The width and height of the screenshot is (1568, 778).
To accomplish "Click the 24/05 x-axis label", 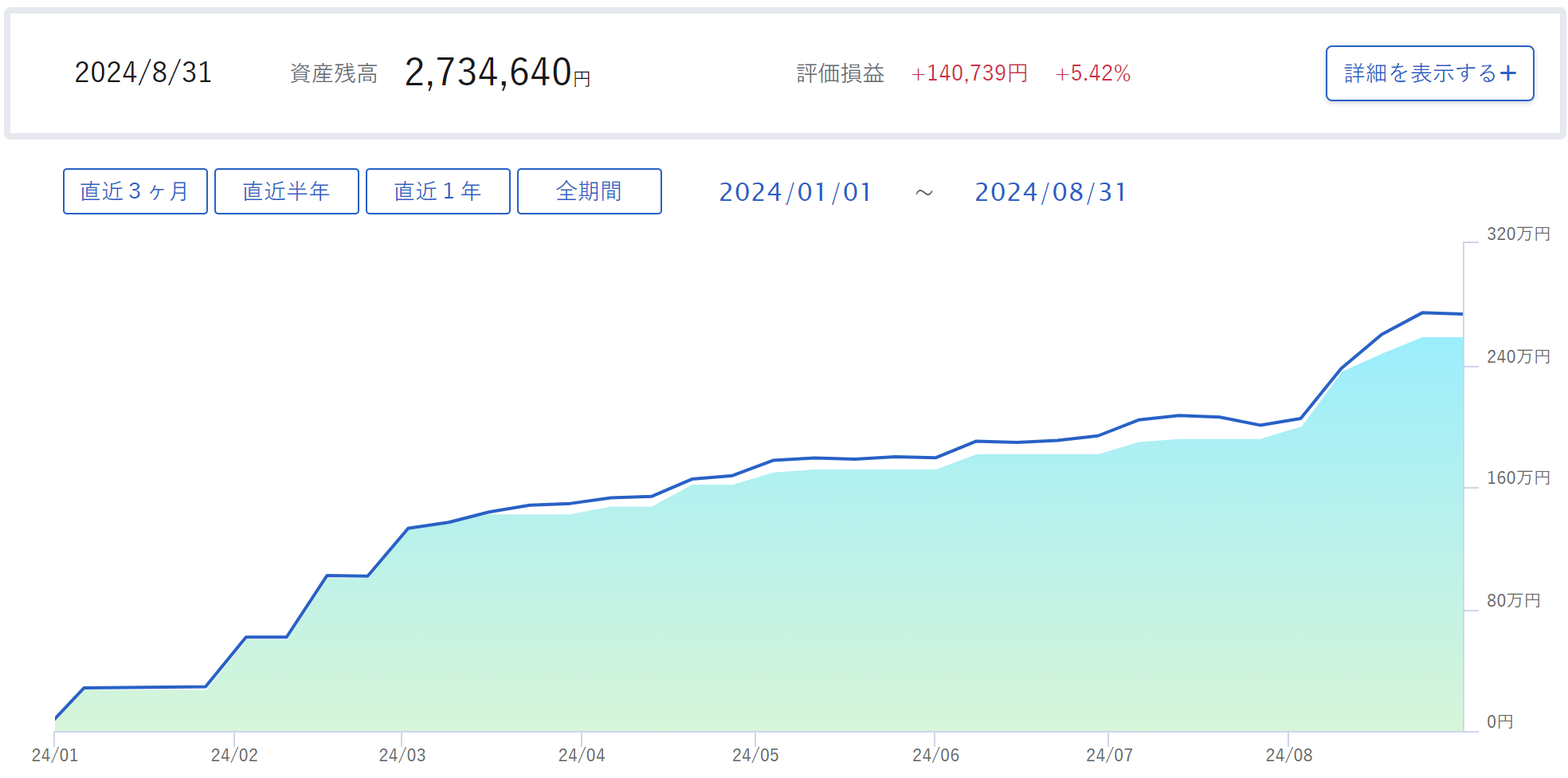I will [755, 755].
